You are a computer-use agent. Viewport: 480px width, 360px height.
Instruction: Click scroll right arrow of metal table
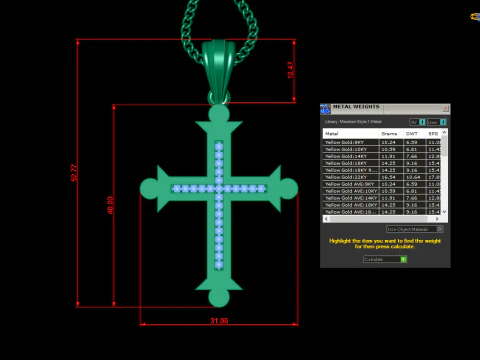[x=437, y=219]
